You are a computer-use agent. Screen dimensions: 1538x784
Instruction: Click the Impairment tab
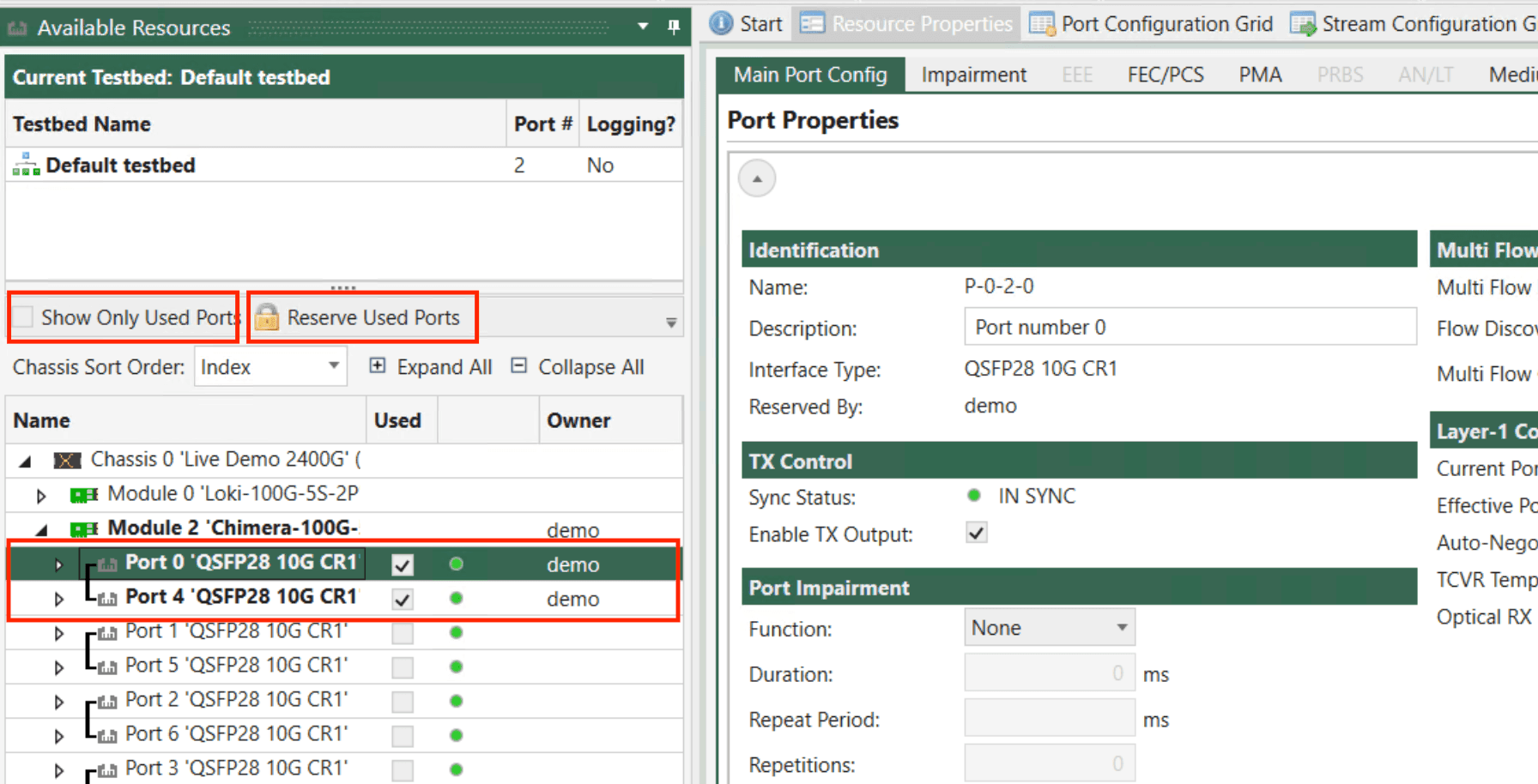973,75
